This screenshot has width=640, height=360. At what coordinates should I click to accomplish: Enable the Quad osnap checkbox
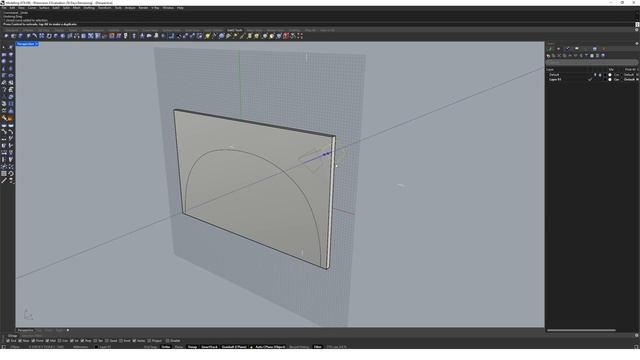point(107,340)
